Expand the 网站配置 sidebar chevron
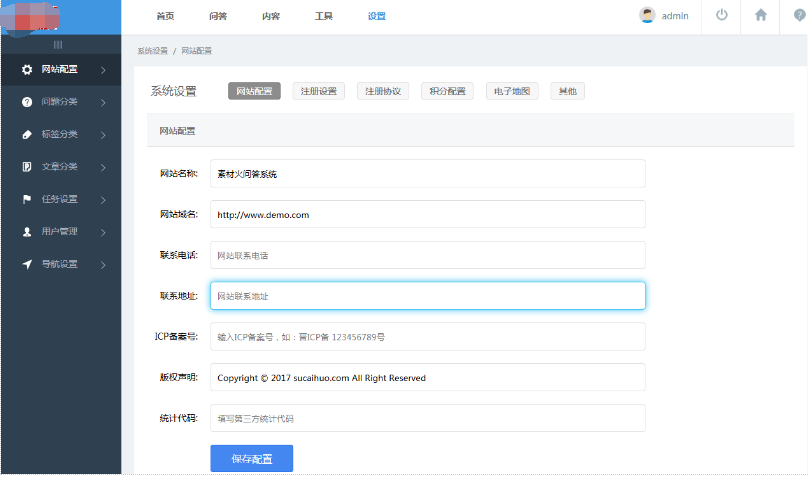The image size is (808, 478). click(x=103, y=70)
